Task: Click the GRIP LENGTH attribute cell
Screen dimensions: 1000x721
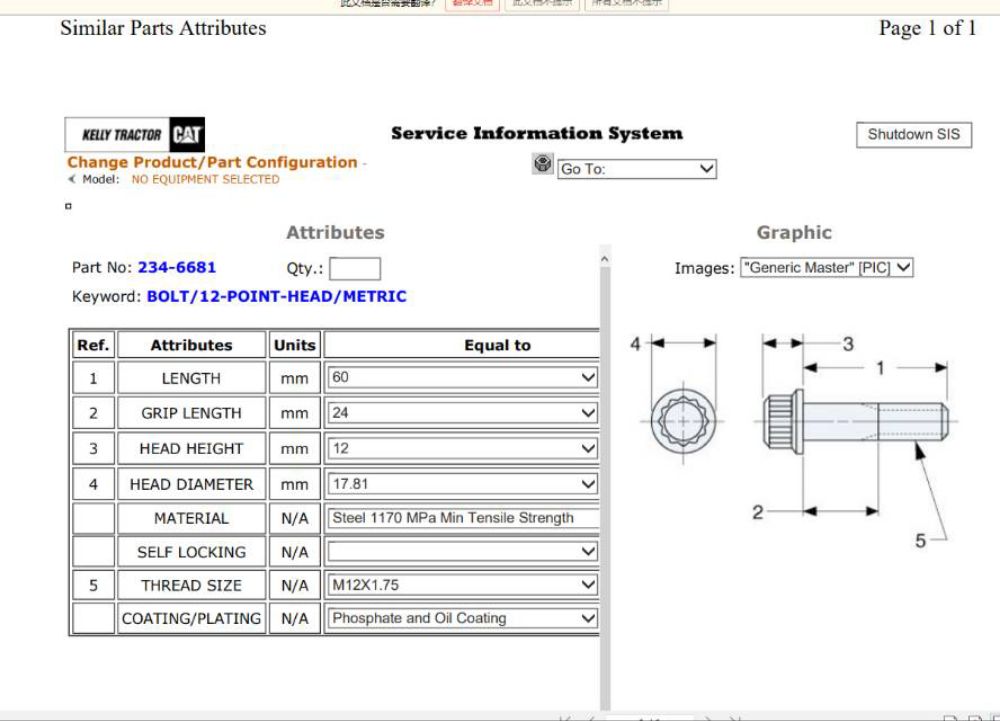Action: click(191, 413)
